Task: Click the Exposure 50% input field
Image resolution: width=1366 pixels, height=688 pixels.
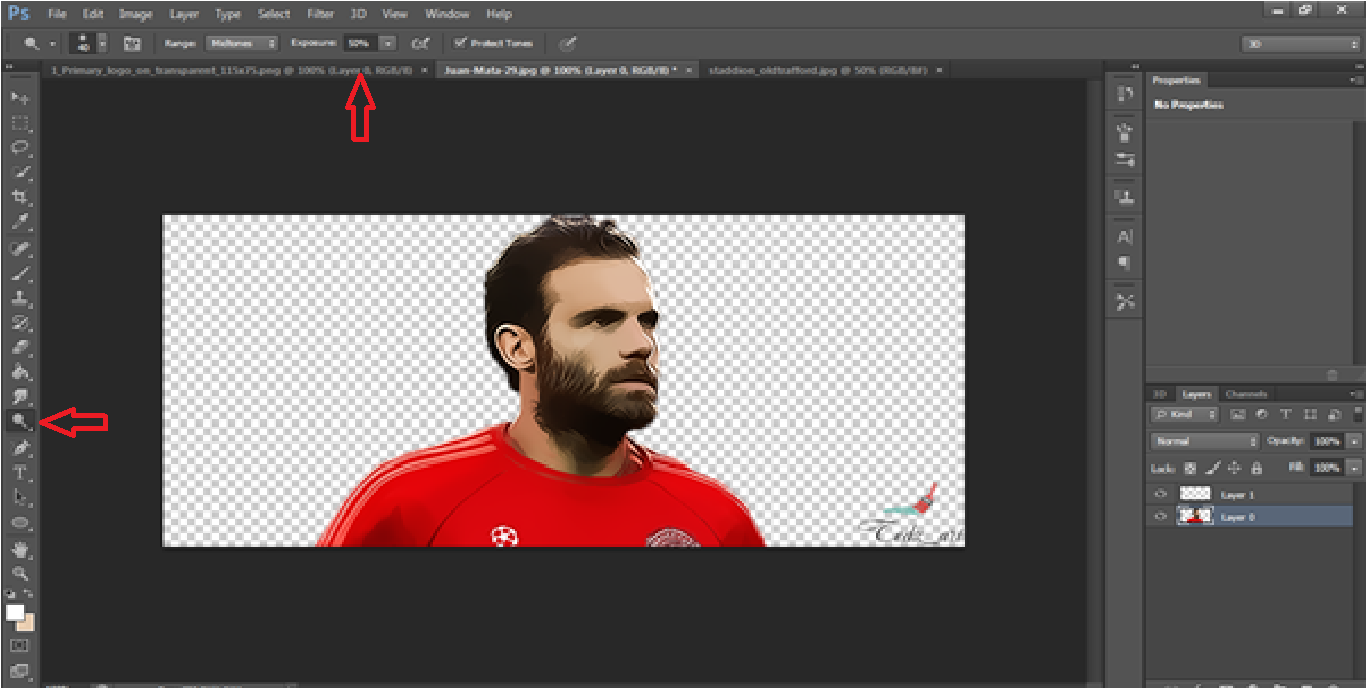Action: pos(360,43)
